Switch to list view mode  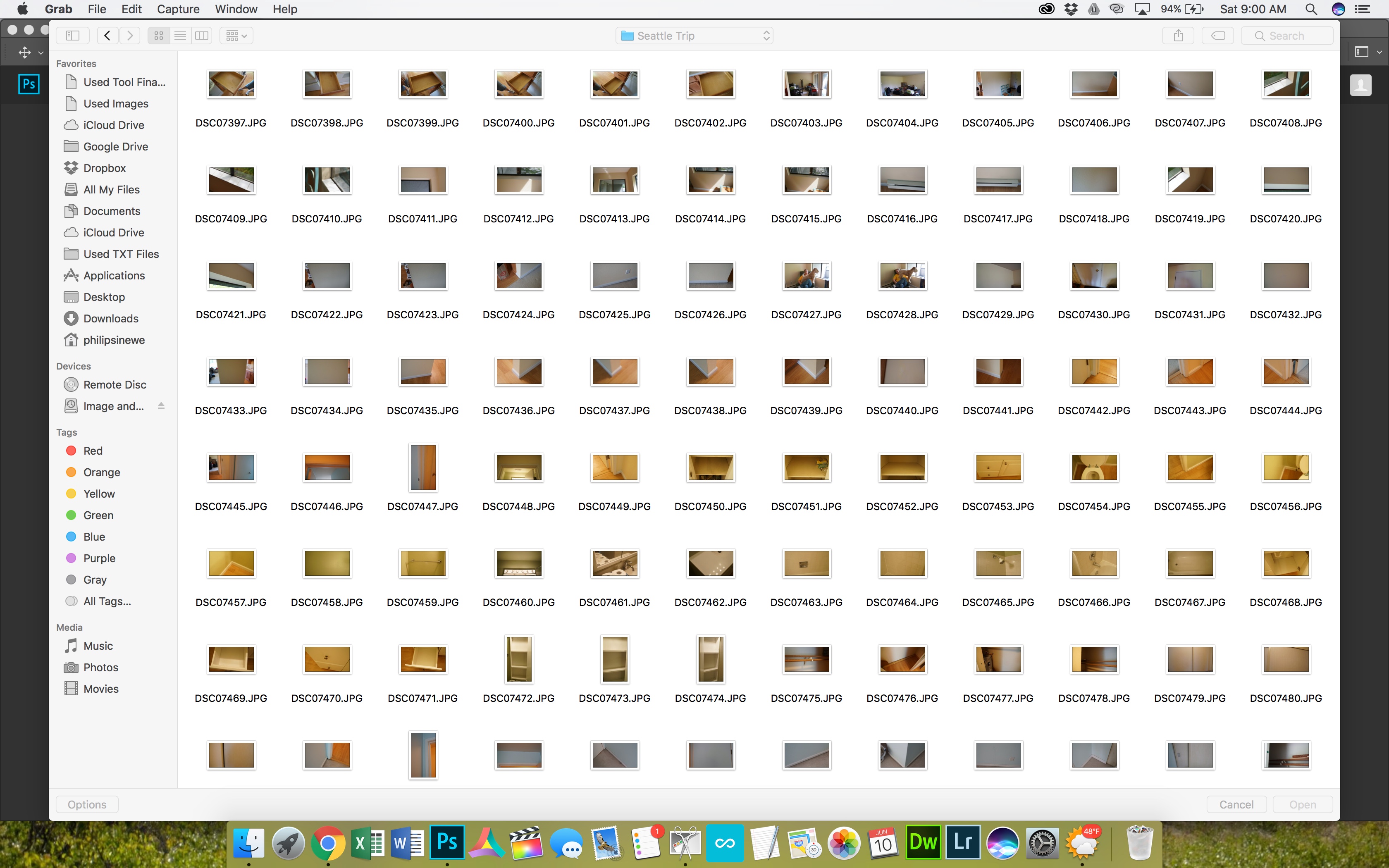(x=180, y=36)
